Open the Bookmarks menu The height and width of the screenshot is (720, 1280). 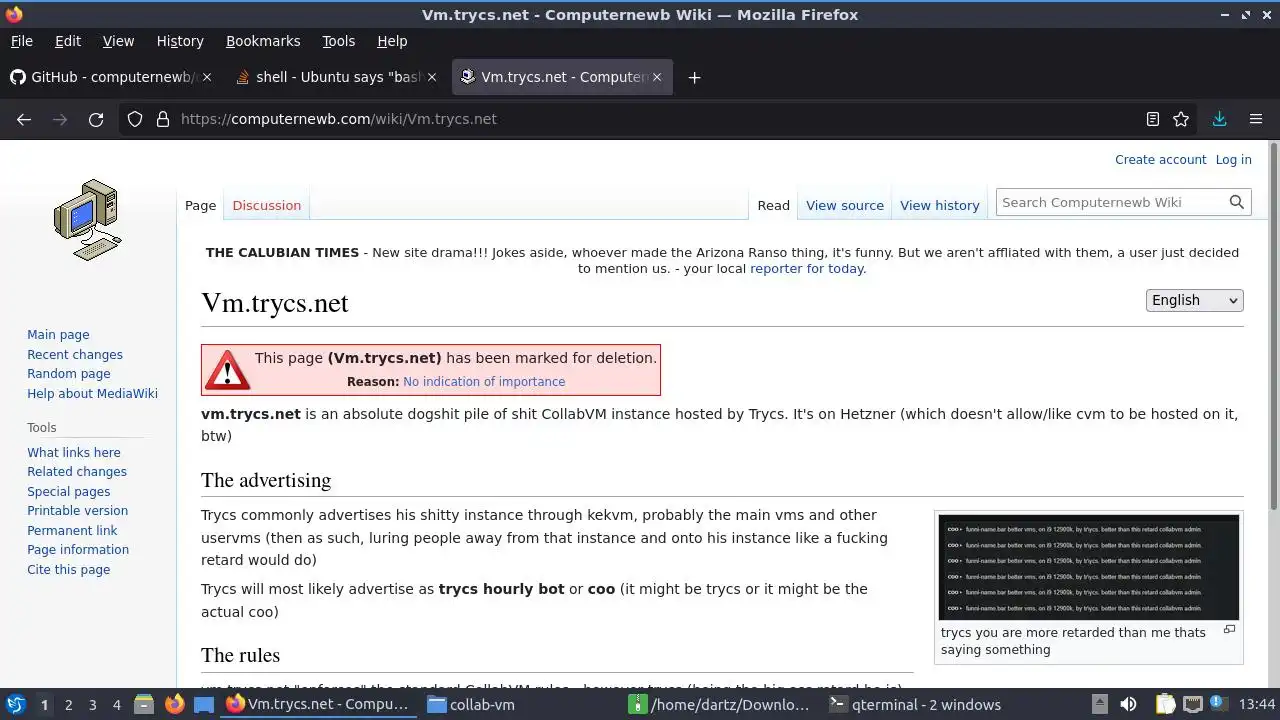pyautogui.click(x=263, y=41)
